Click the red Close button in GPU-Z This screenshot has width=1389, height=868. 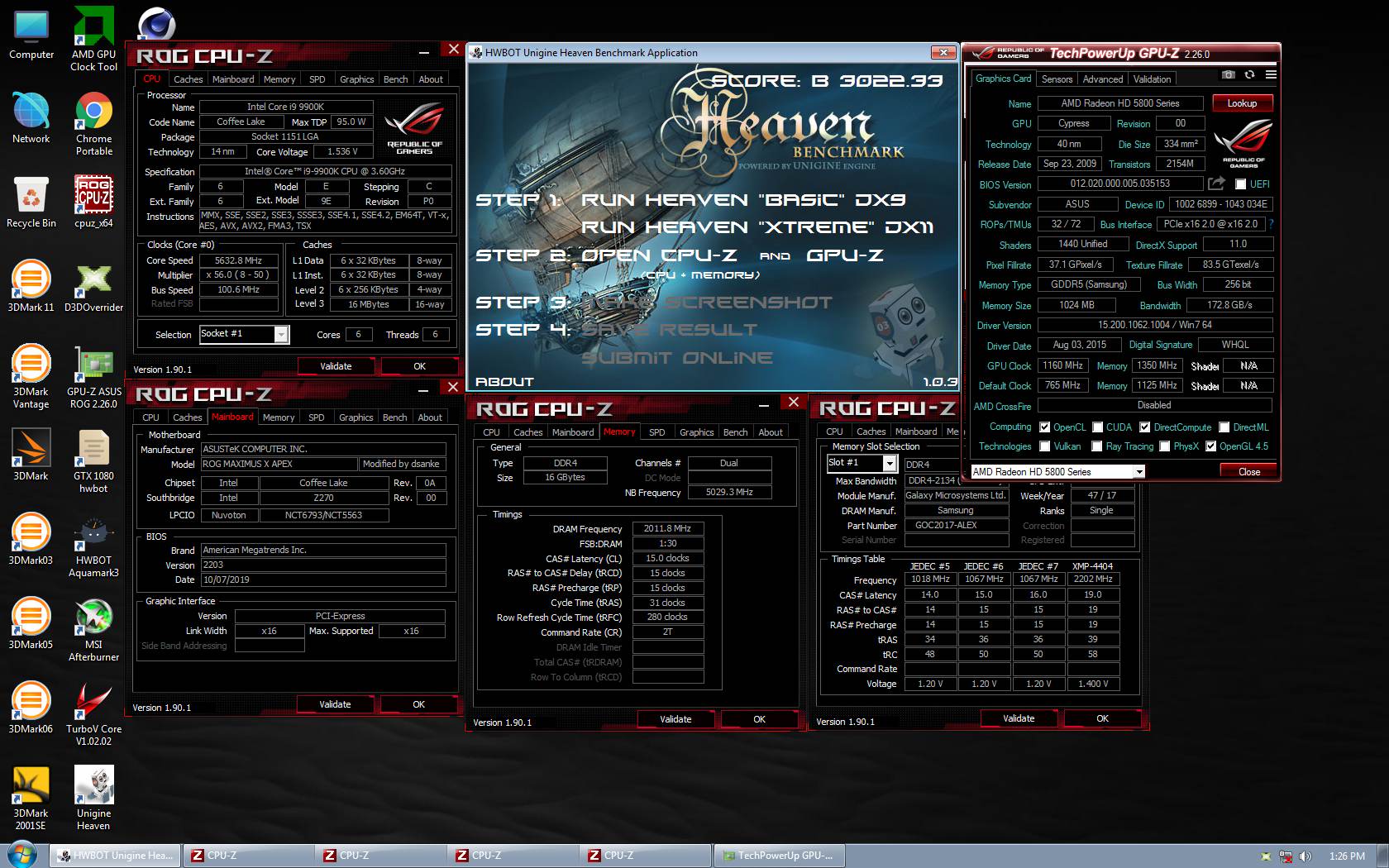[x=1248, y=471]
